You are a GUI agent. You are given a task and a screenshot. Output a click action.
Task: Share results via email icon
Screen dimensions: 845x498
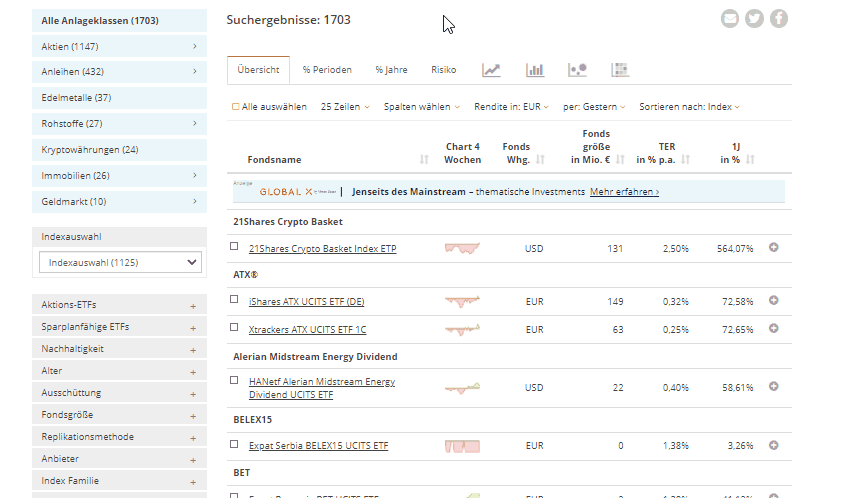pyautogui.click(x=730, y=18)
